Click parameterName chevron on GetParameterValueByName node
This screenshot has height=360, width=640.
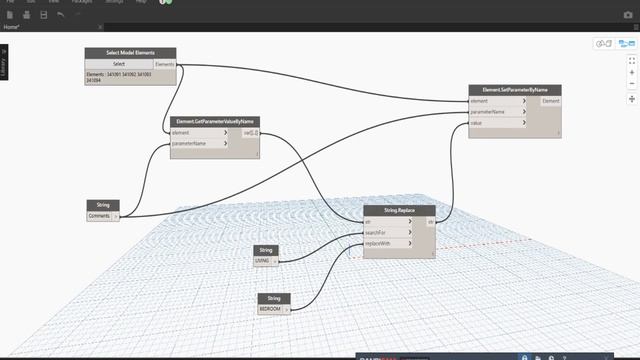(225, 143)
